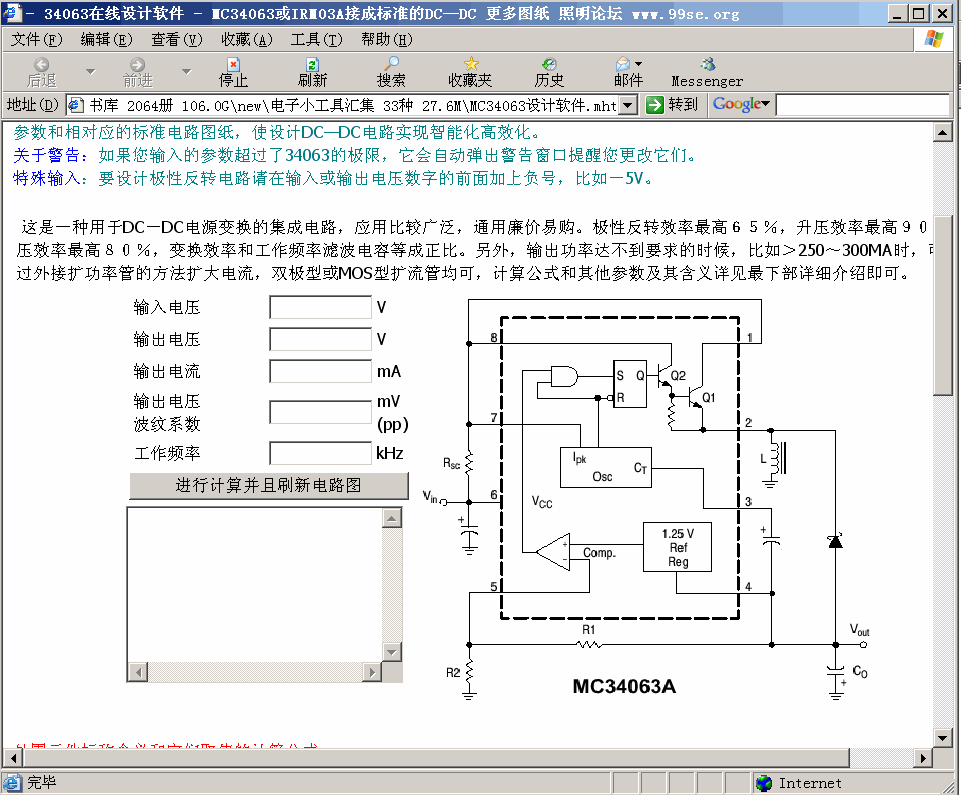Minimize the browser window
This screenshot has width=961, height=795.
tap(897, 13)
